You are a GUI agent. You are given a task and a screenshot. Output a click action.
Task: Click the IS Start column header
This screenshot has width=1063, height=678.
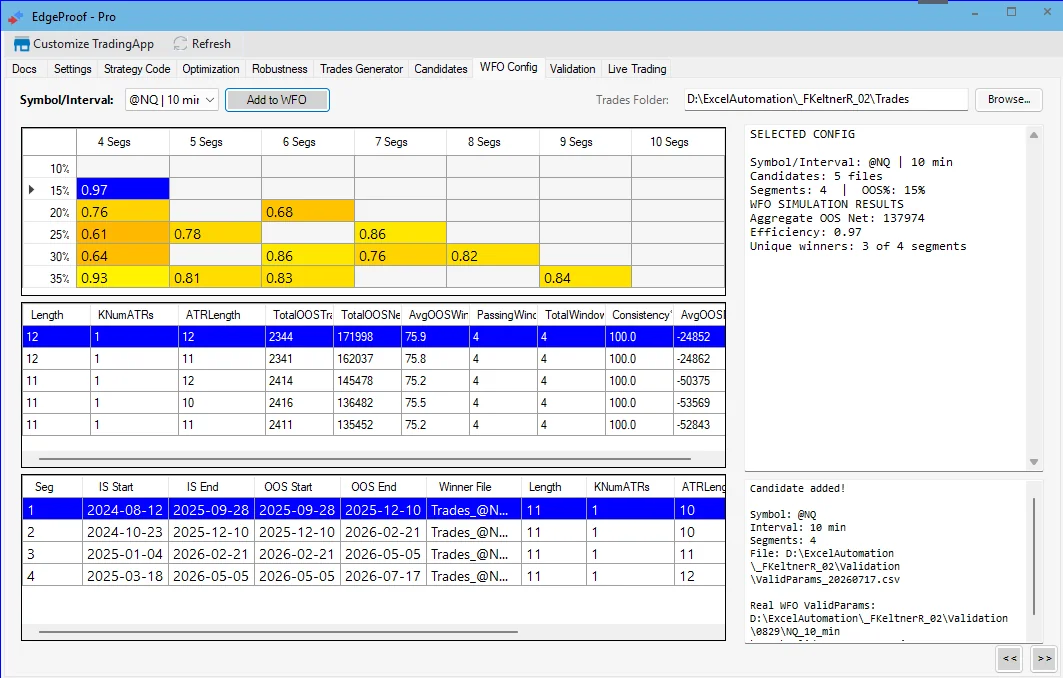point(125,487)
